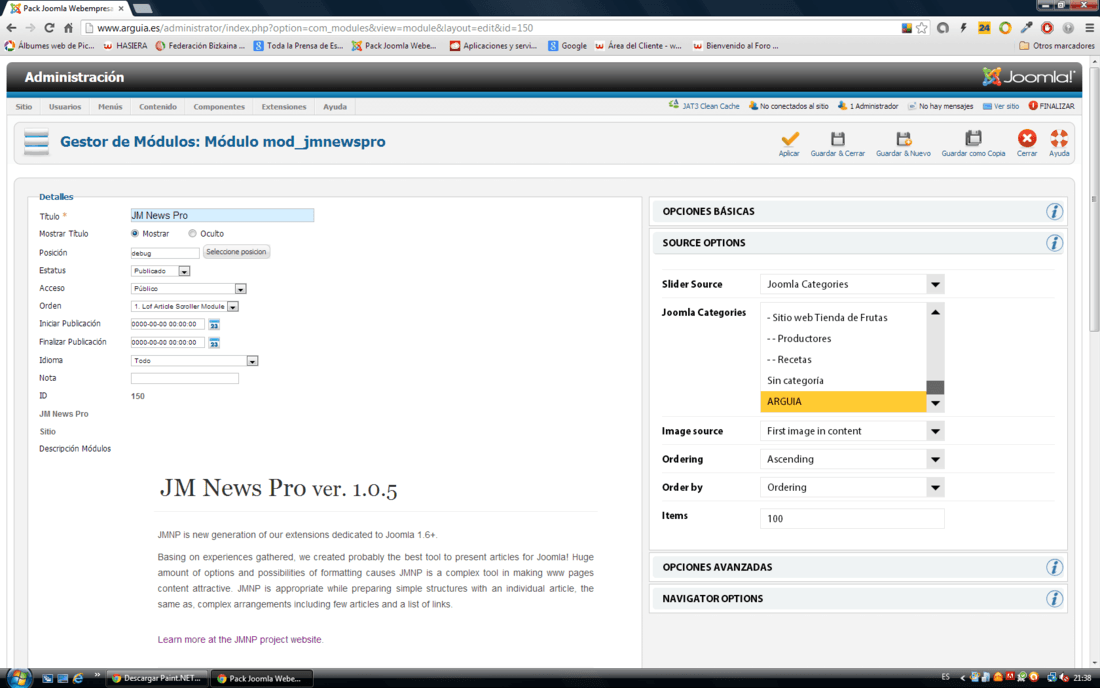
Task: Select Productores in the categories list
Action: (x=843, y=339)
